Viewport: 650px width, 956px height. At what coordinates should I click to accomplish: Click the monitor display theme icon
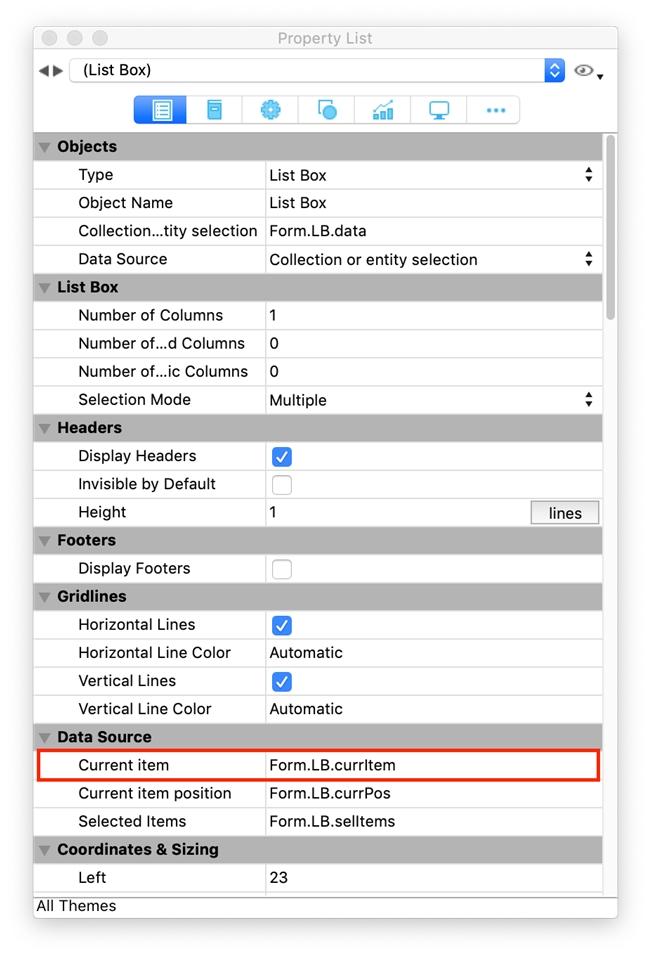pos(439,110)
